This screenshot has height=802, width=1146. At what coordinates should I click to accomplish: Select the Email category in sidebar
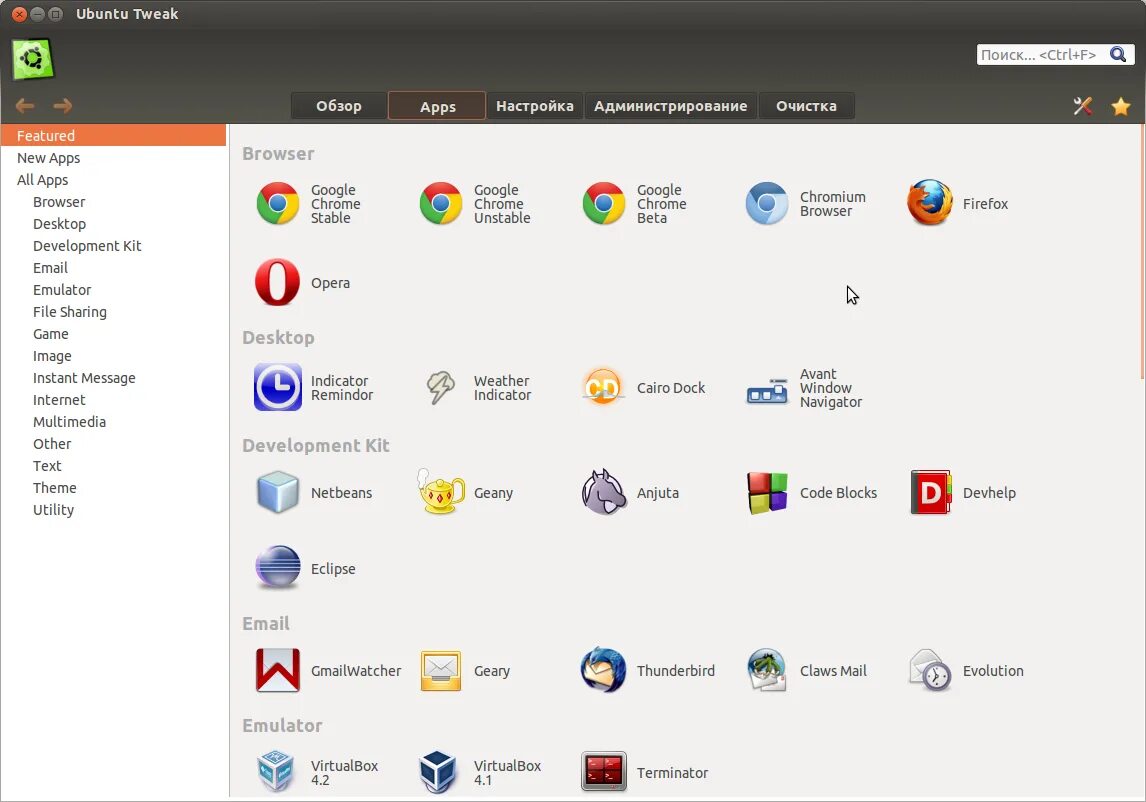[113, 268]
